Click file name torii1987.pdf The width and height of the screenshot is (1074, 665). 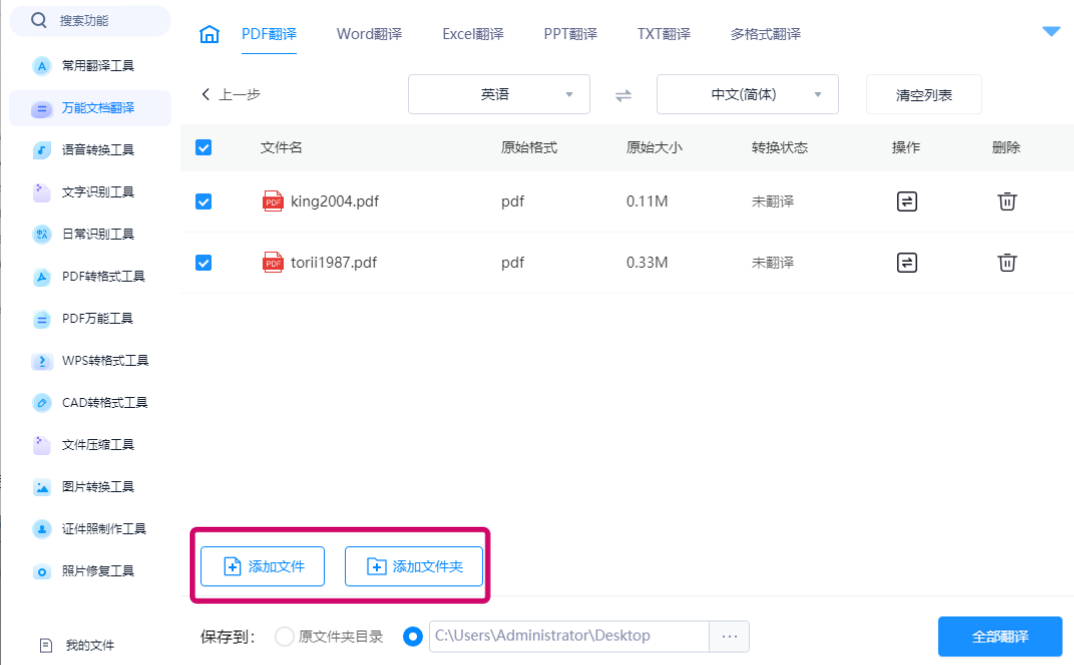[x=334, y=262]
